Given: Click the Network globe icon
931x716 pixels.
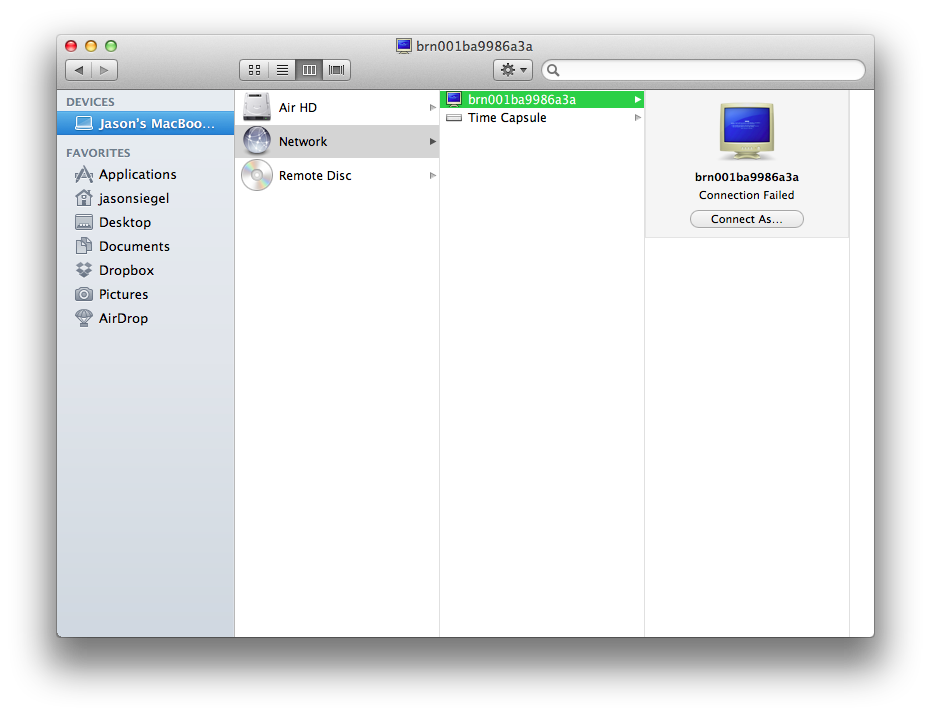Looking at the screenshot, I should (x=256, y=141).
